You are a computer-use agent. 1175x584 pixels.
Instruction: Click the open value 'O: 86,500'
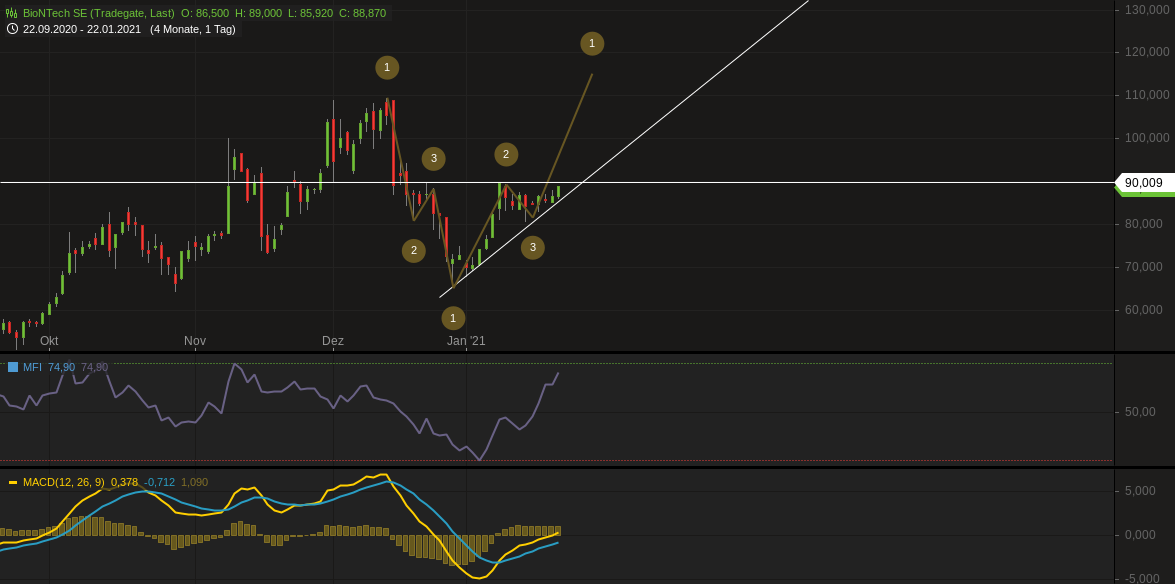coord(205,13)
